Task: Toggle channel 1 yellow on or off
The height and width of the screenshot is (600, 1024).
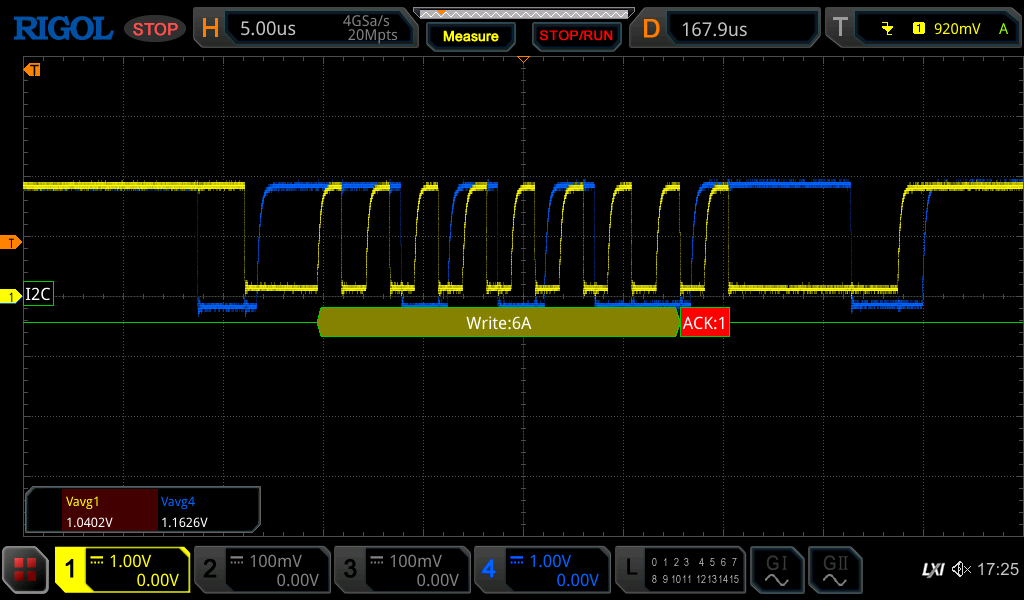Action: coord(122,569)
